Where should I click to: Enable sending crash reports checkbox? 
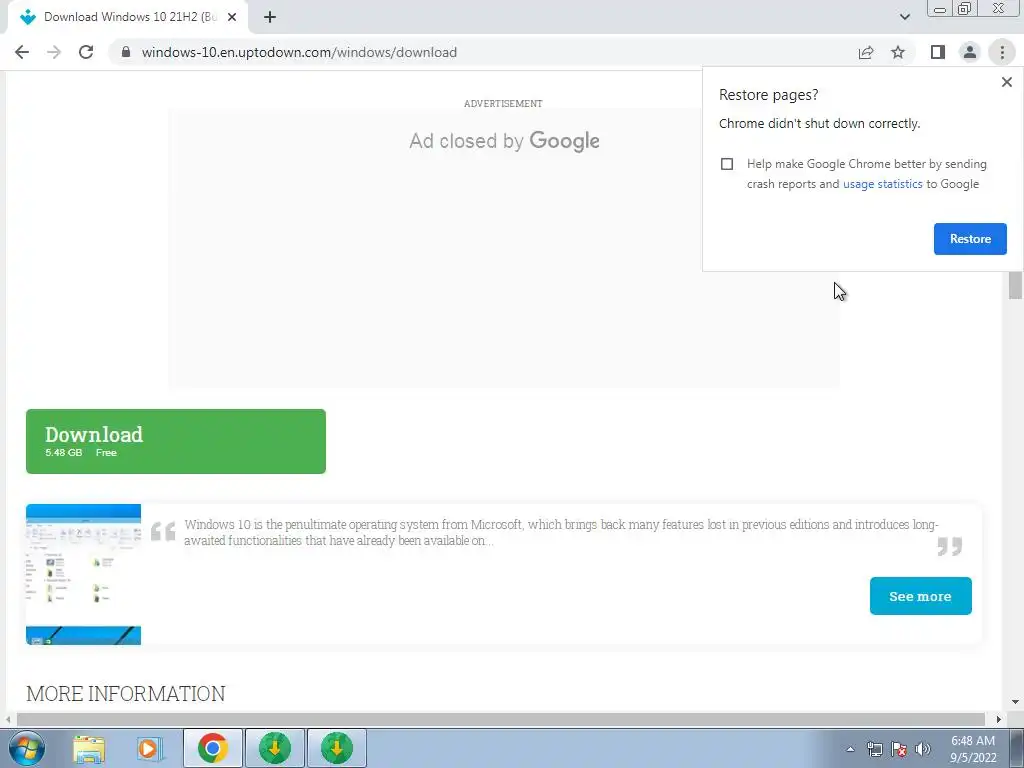(x=727, y=164)
